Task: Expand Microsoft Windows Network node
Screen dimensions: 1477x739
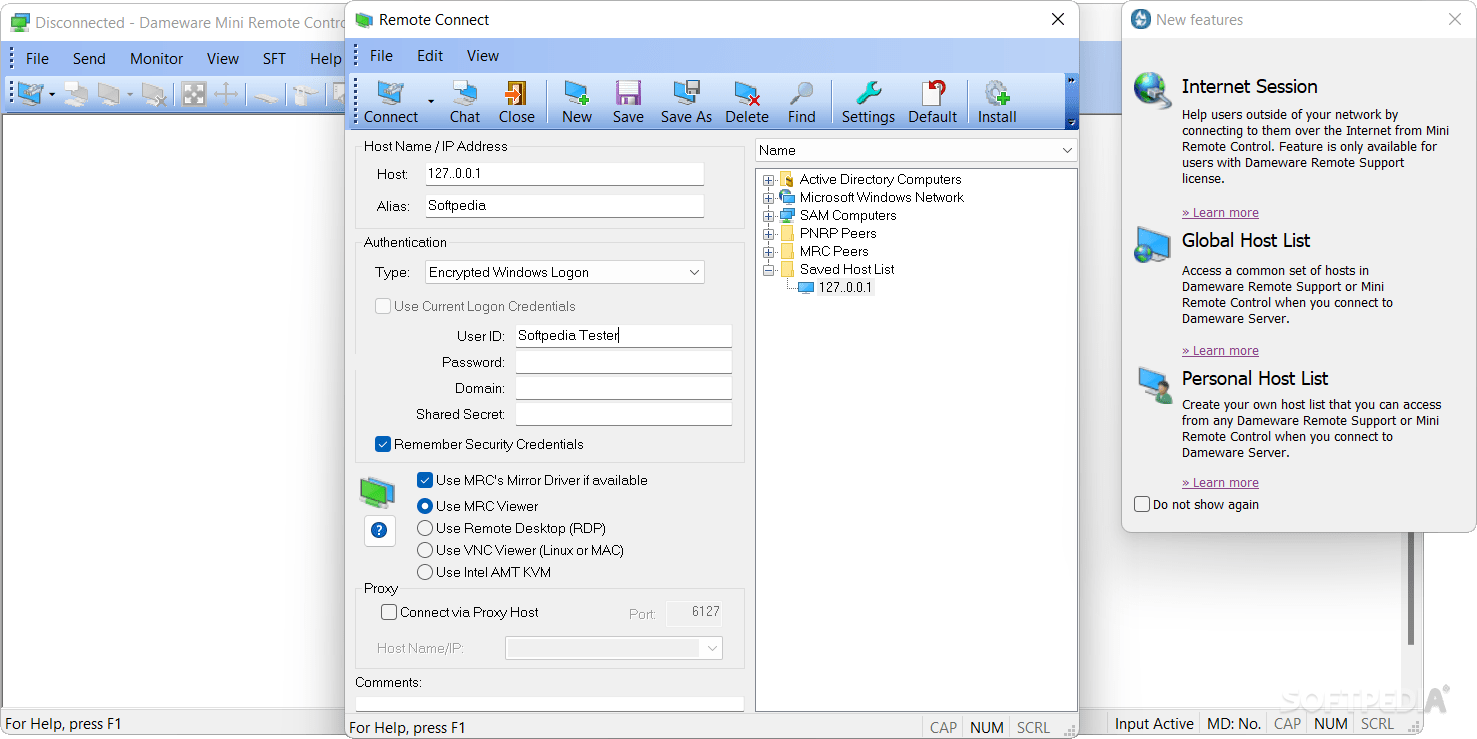Action: point(769,198)
